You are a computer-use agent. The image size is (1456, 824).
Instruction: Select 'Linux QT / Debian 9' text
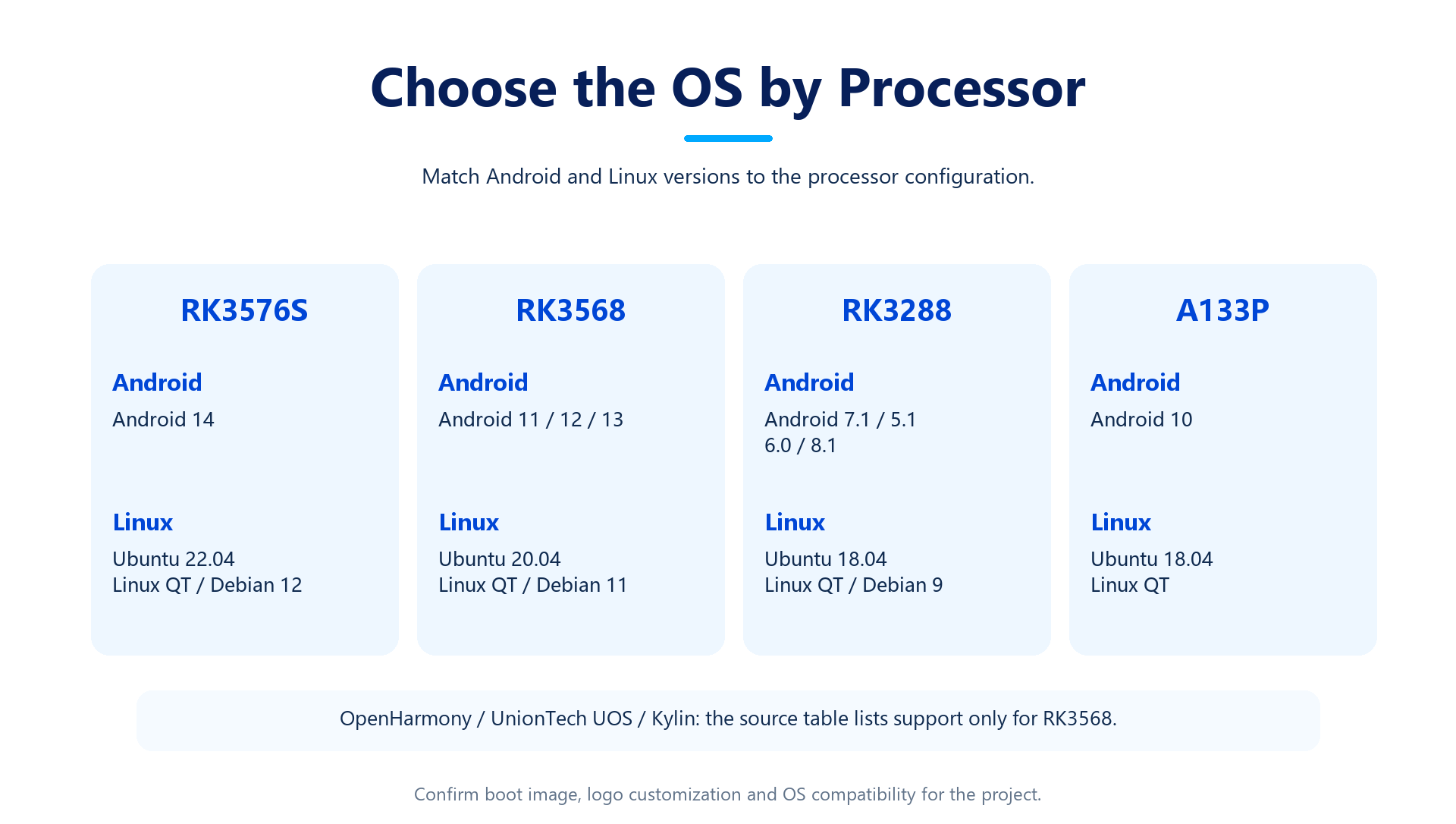[x=854, y=585]
